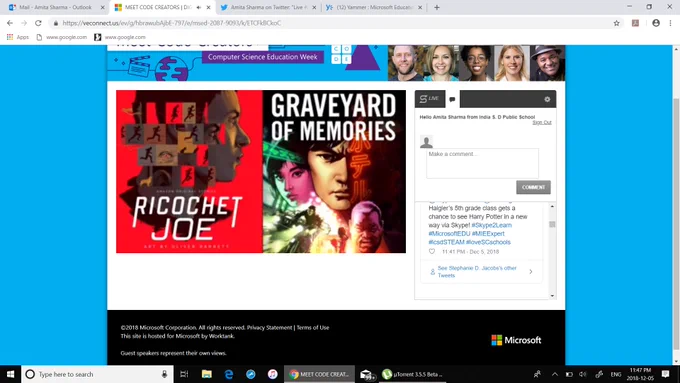Open the Apps bookmarks shortcut
The image size is (680, 383).
(18, 37)
